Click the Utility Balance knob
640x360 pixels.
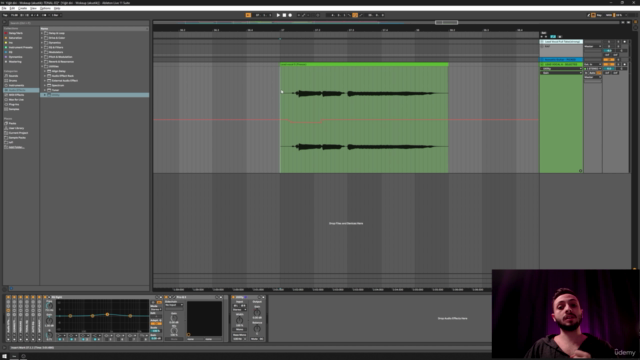click(257, 329)
